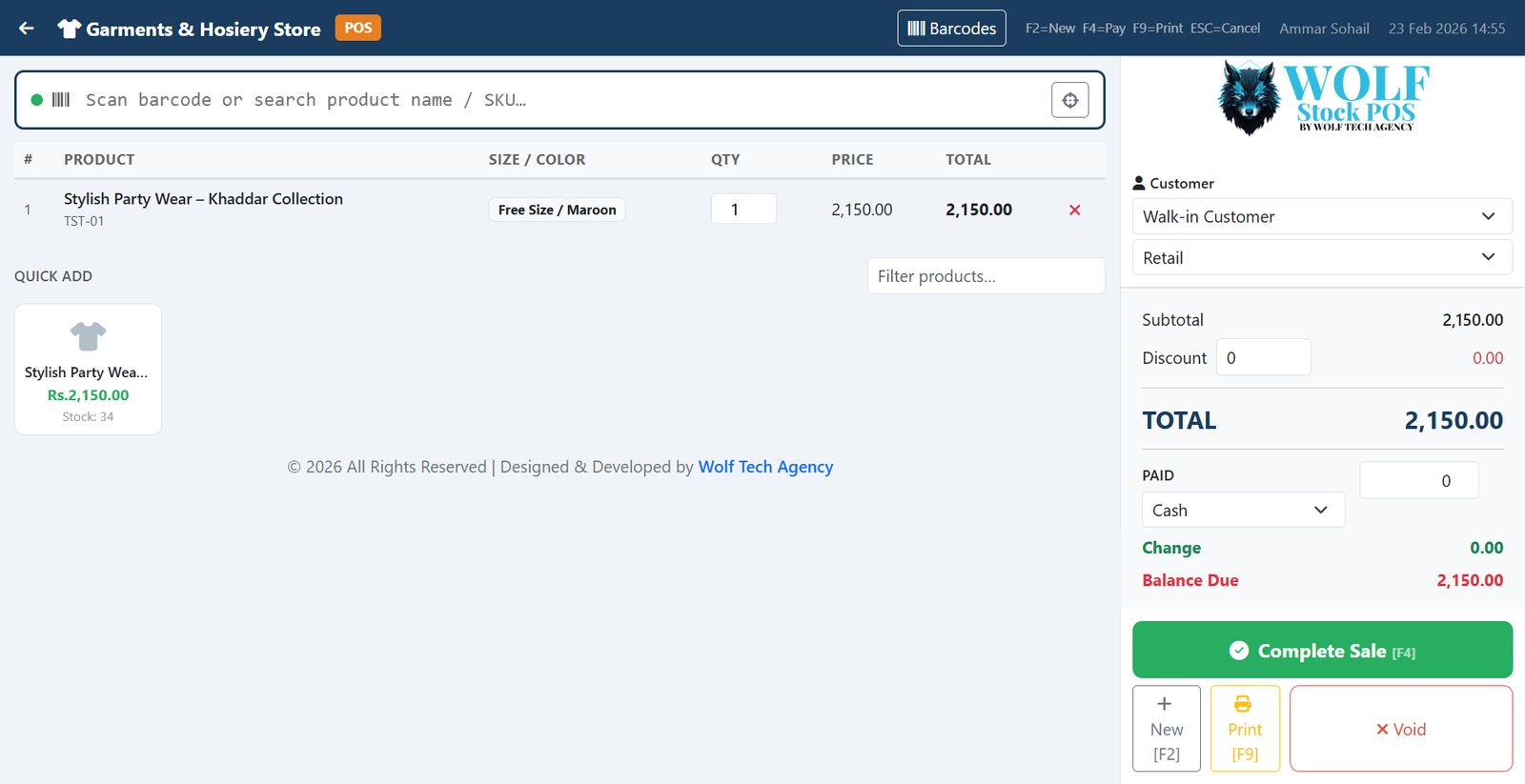Screen dimensions: 1525x784
Task: Focus the Paid amount field
Action: 1418,481
